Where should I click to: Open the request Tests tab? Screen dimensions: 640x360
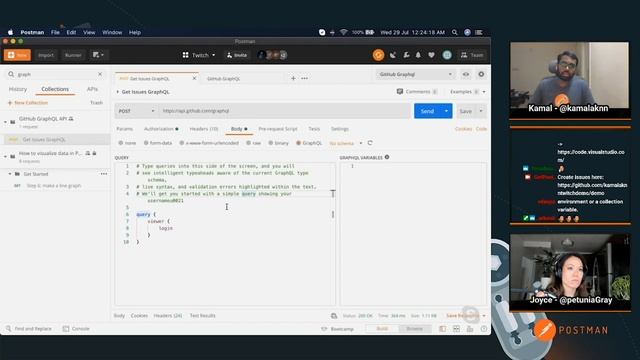314,129
